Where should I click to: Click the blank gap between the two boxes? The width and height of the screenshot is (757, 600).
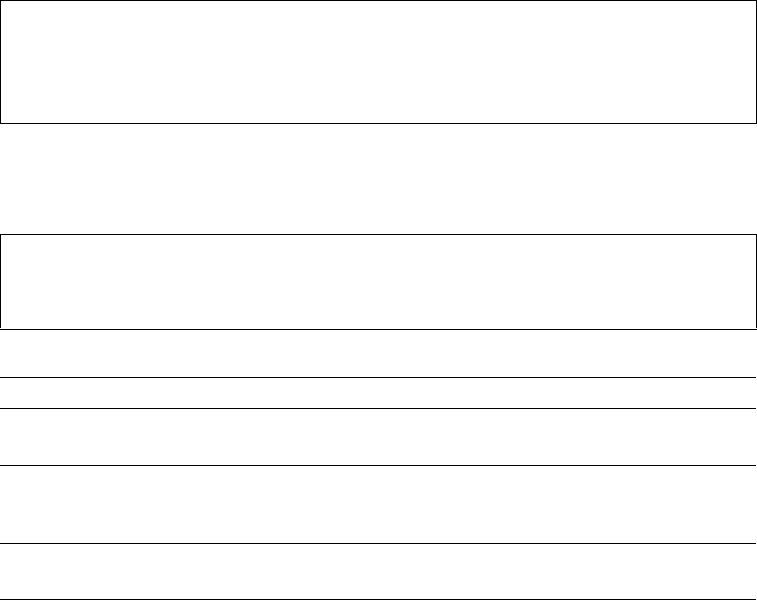378,179
